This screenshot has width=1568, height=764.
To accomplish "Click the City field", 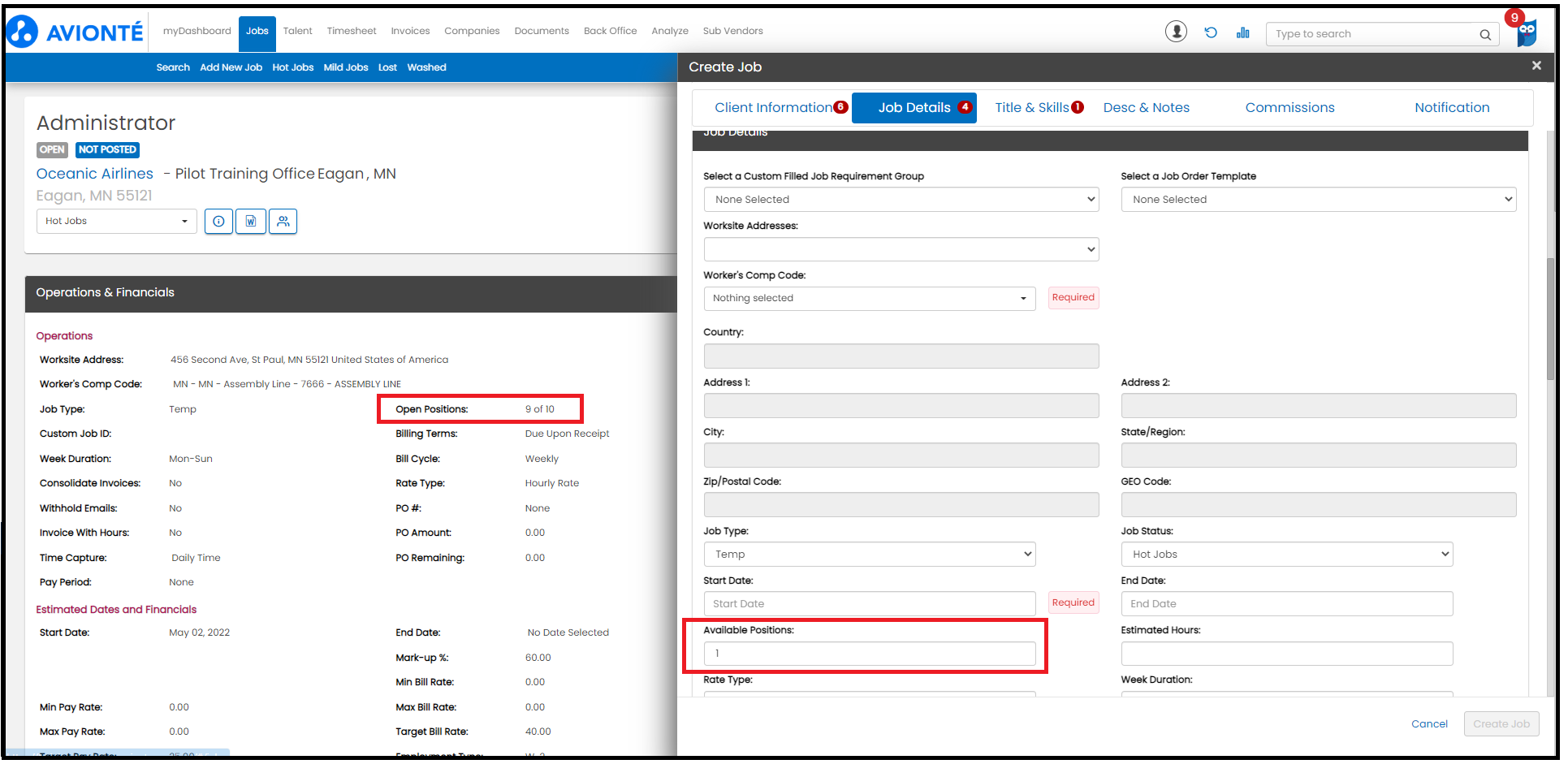I will (901, 455).
